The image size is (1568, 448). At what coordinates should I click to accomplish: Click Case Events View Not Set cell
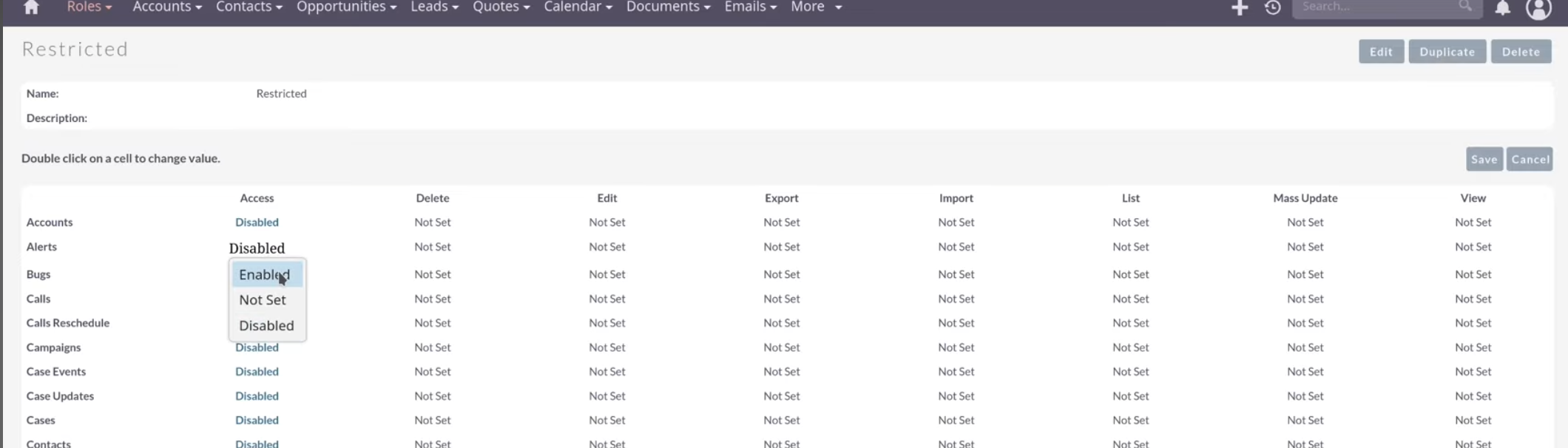click(1473, 371)
